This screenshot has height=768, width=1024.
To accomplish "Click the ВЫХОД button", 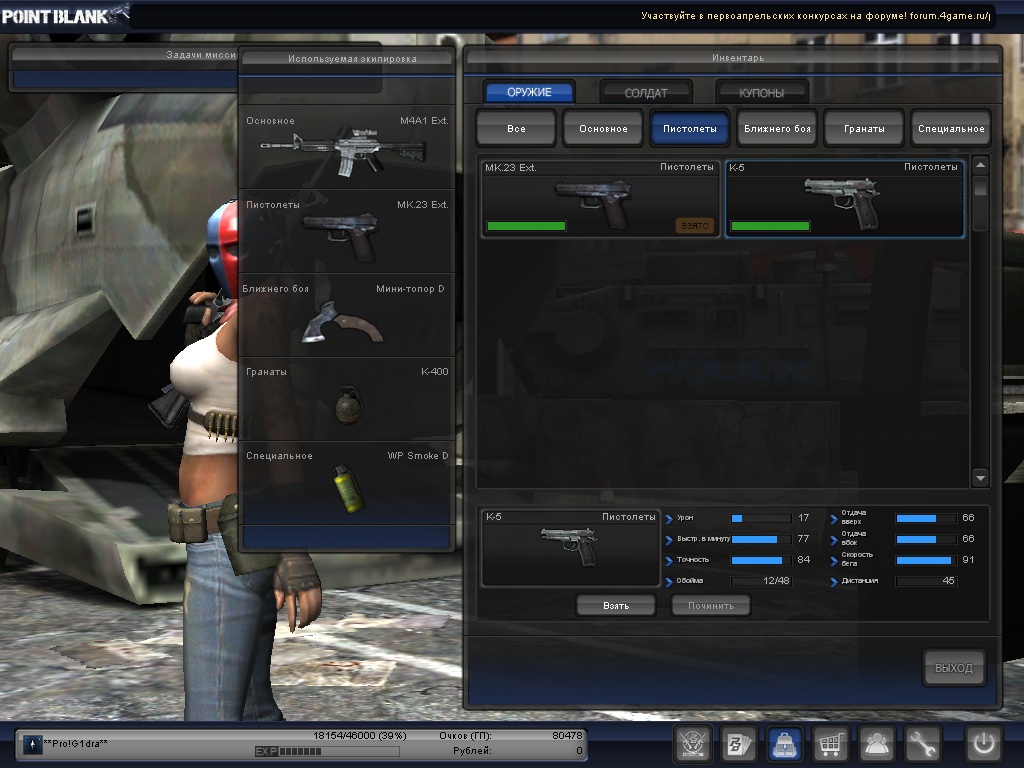I will pos(953,667).
